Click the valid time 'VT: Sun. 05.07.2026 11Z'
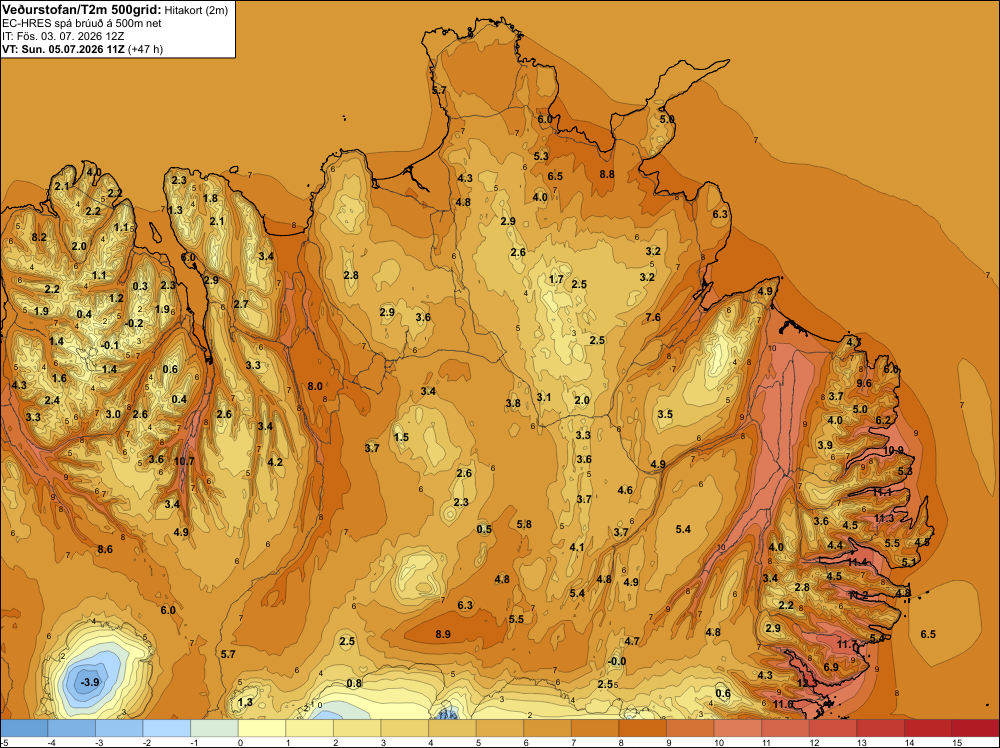 coord(64,48)
